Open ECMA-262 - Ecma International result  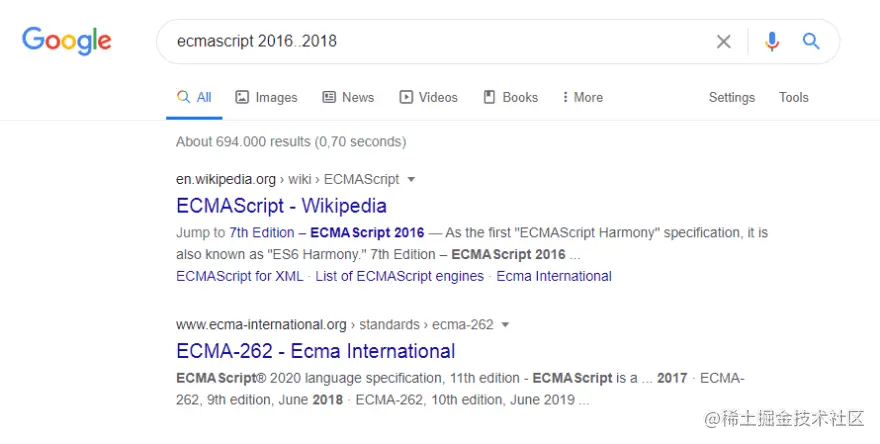click(315, 351)
